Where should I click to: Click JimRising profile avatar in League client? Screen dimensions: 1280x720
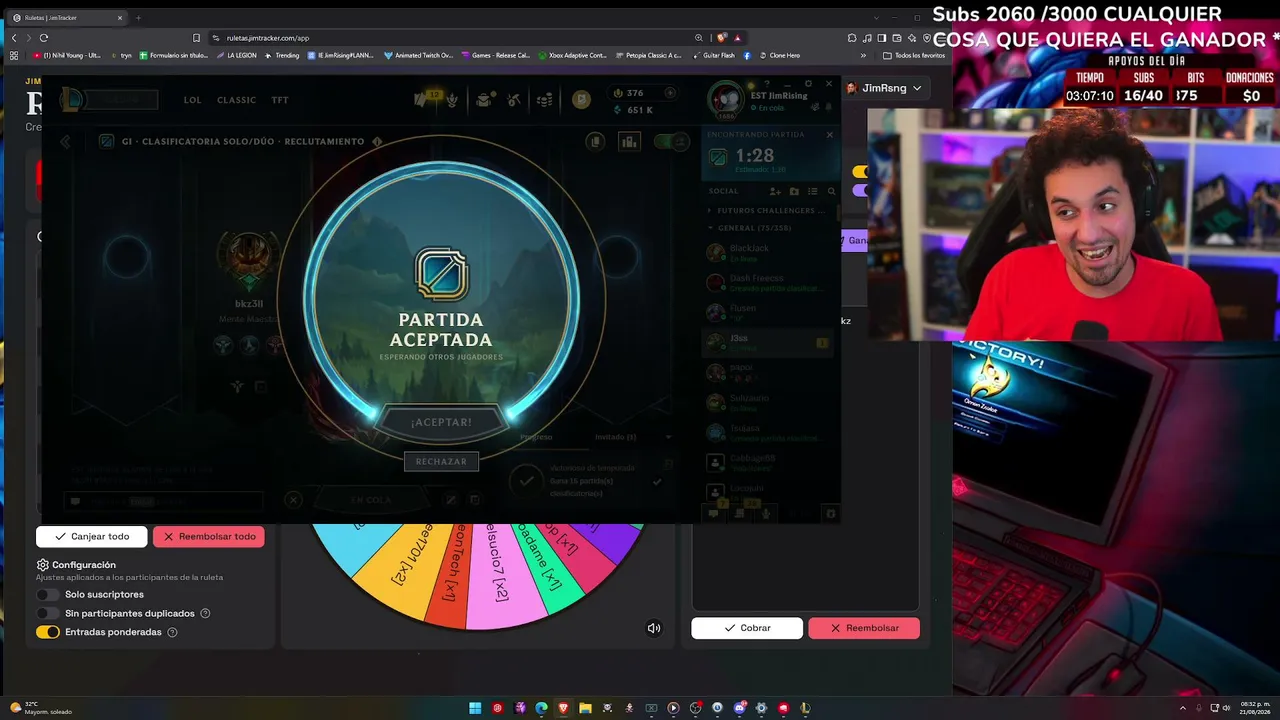coord(726,99)
